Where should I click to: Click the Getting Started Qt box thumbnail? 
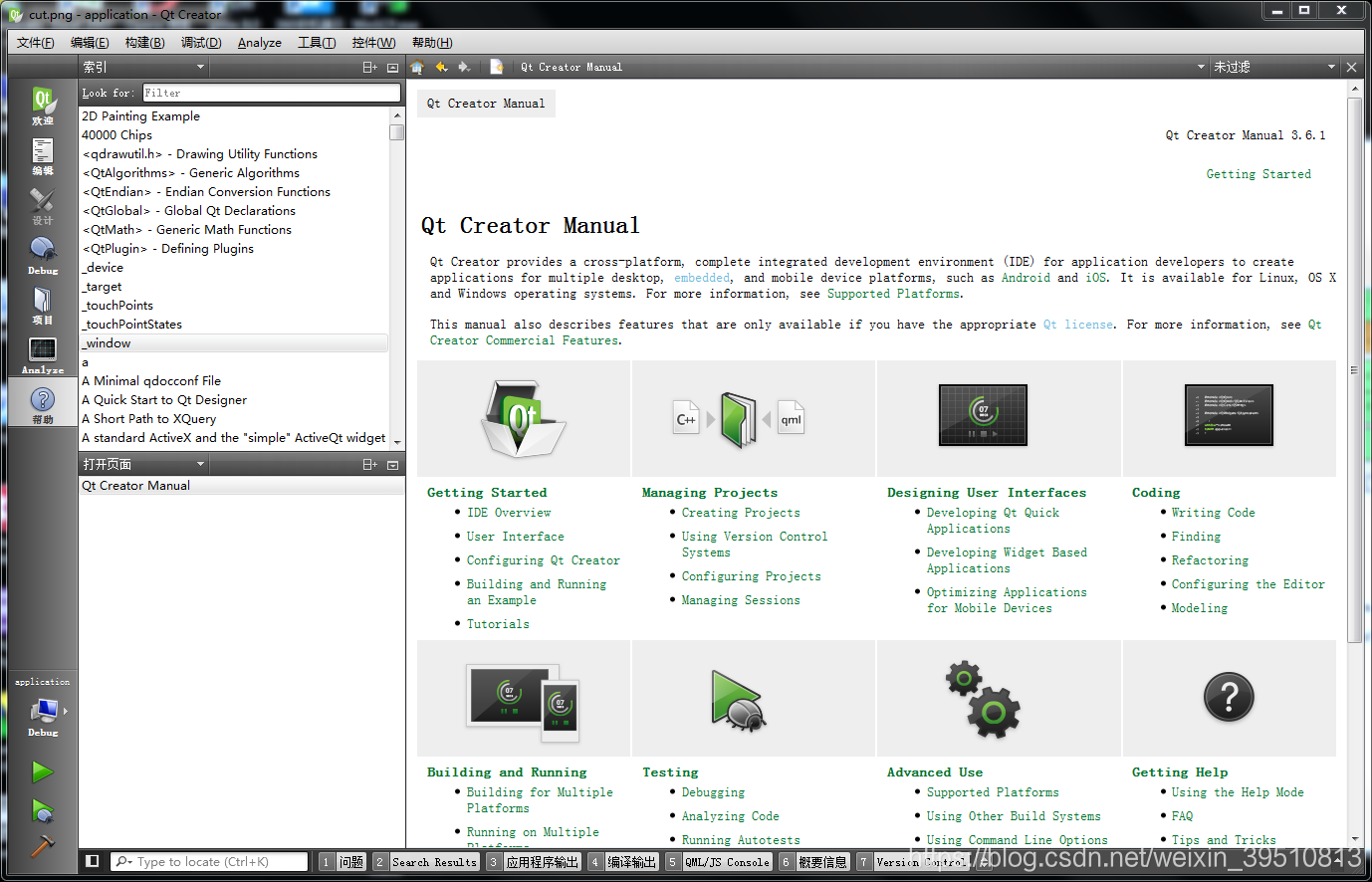[523, 417]
